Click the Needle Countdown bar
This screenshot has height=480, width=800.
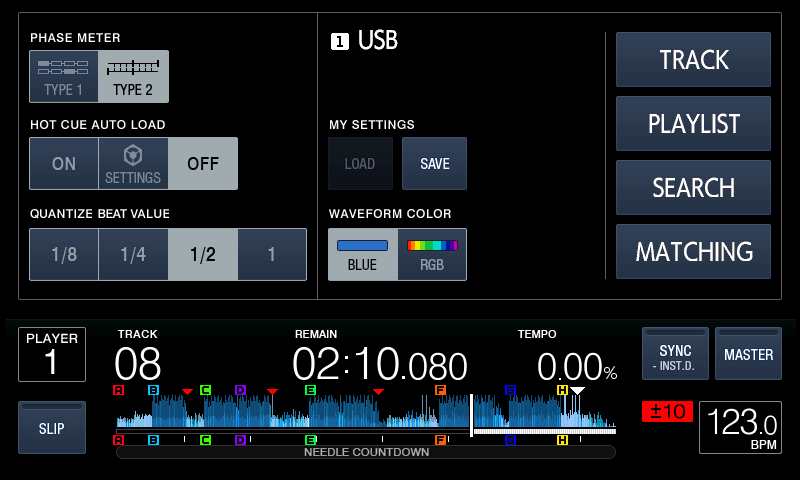[366, 452]
